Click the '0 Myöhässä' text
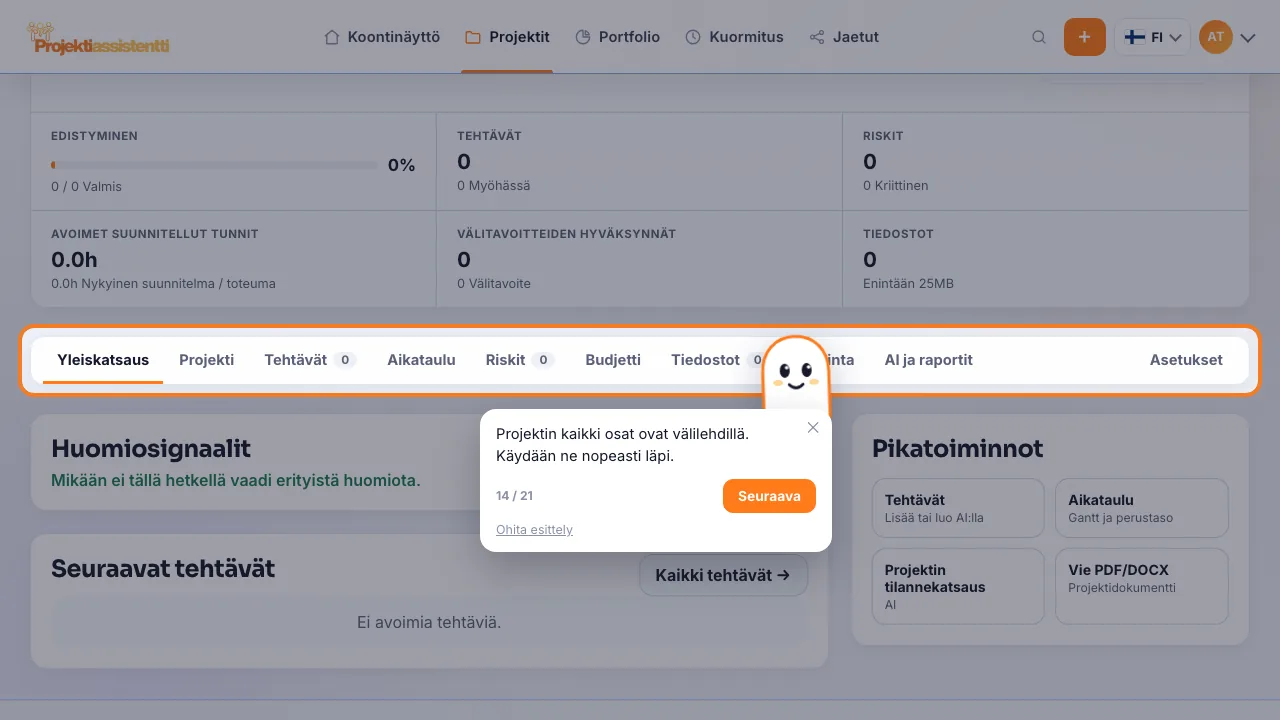1280x720 pixels. click(493, 186)
